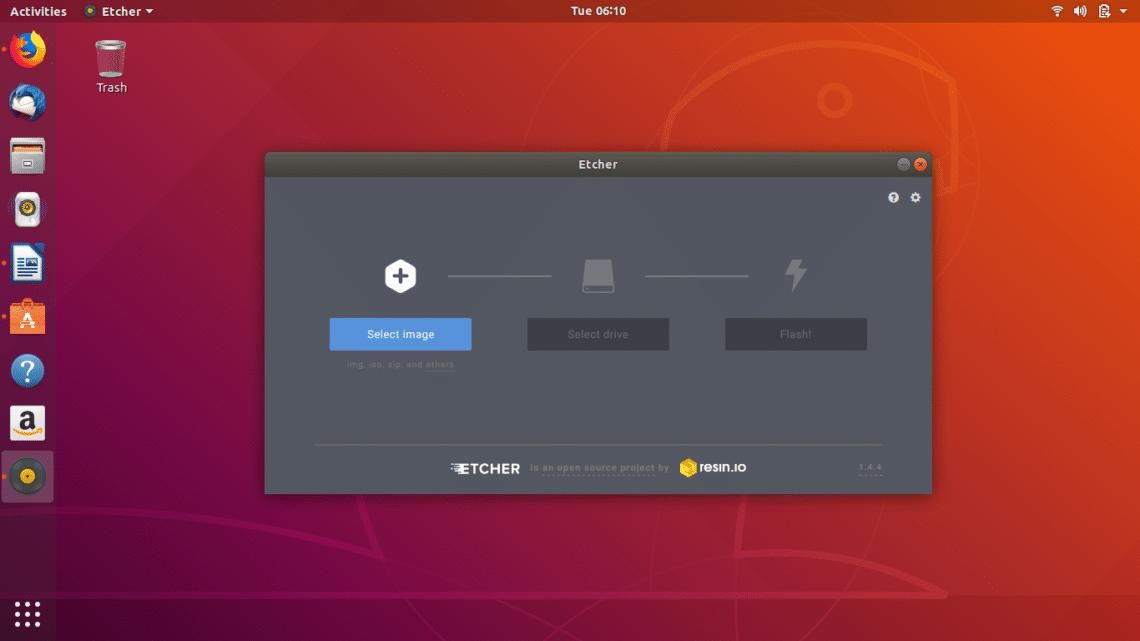
Task: Open the Etcher application menu in the top bar
Action: click(x=118, y=11)
